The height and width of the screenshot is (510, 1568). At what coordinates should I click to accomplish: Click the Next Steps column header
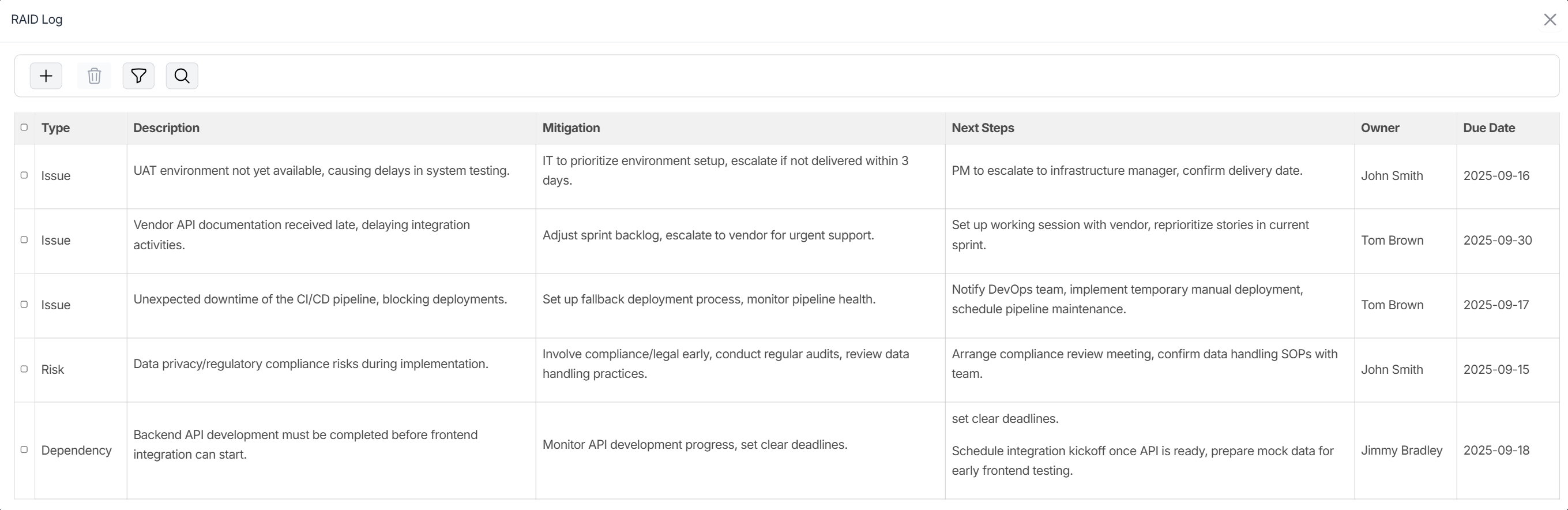(x=983, y=128)
